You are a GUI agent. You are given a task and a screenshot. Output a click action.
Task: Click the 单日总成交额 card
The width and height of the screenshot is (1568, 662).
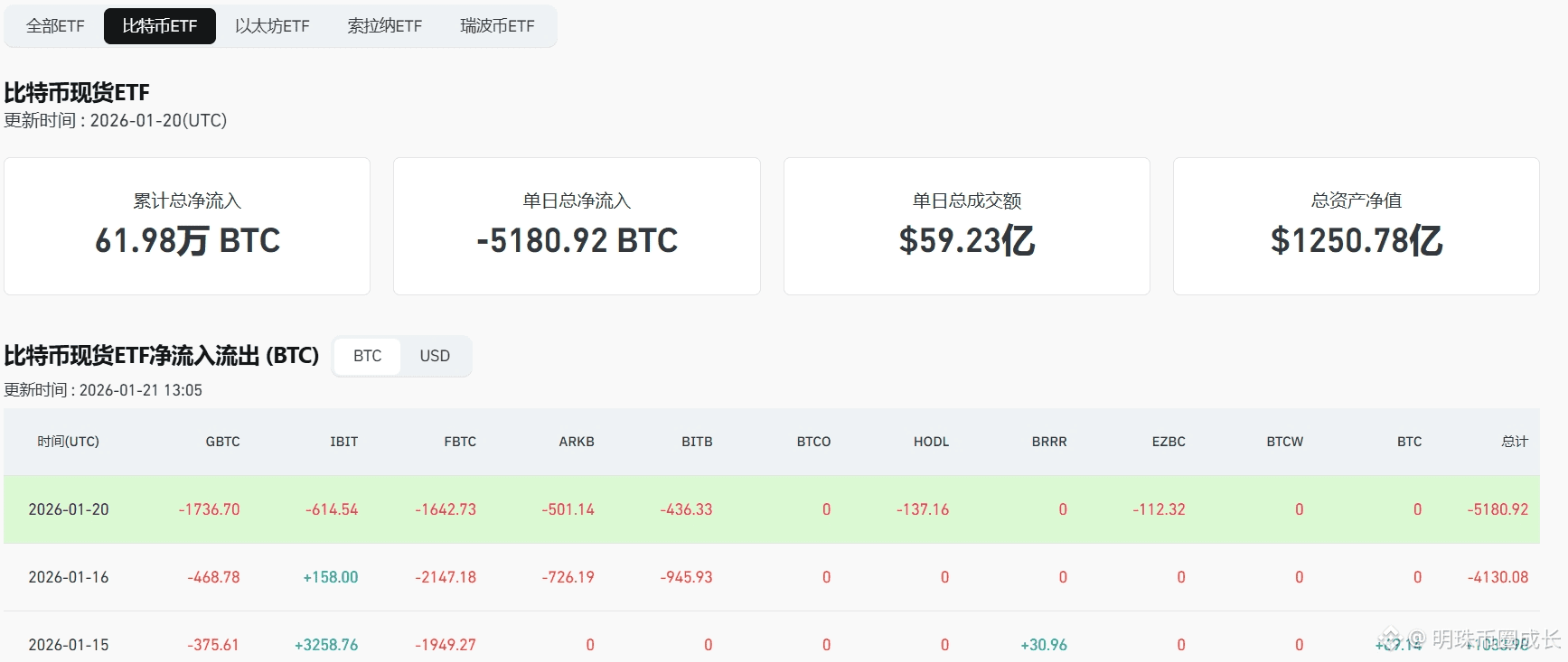click(967, 226)
